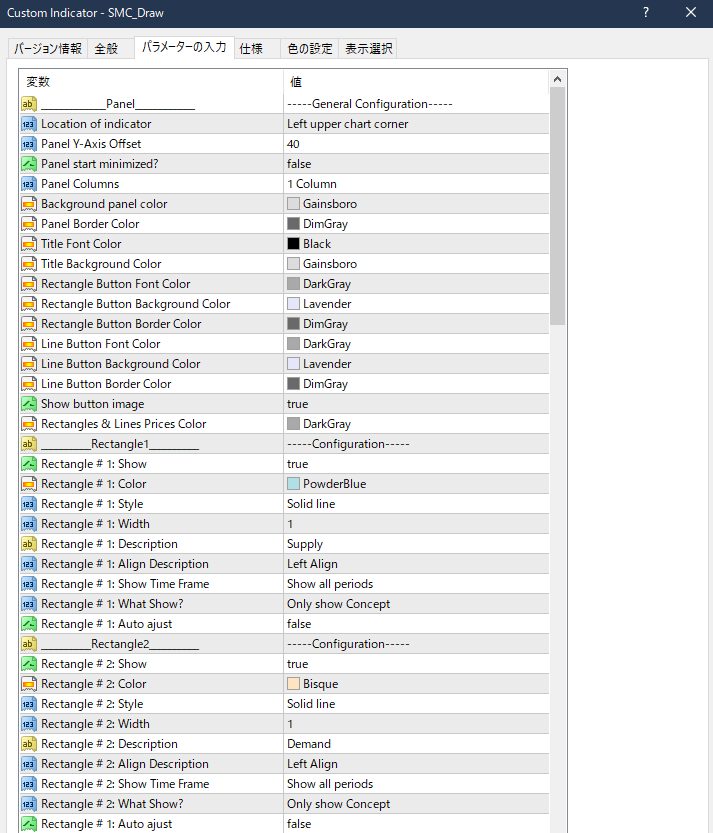This screenshot has height=833, width=713.
Task: Select the Line Button Background Color row label
Action: [121, 364]
